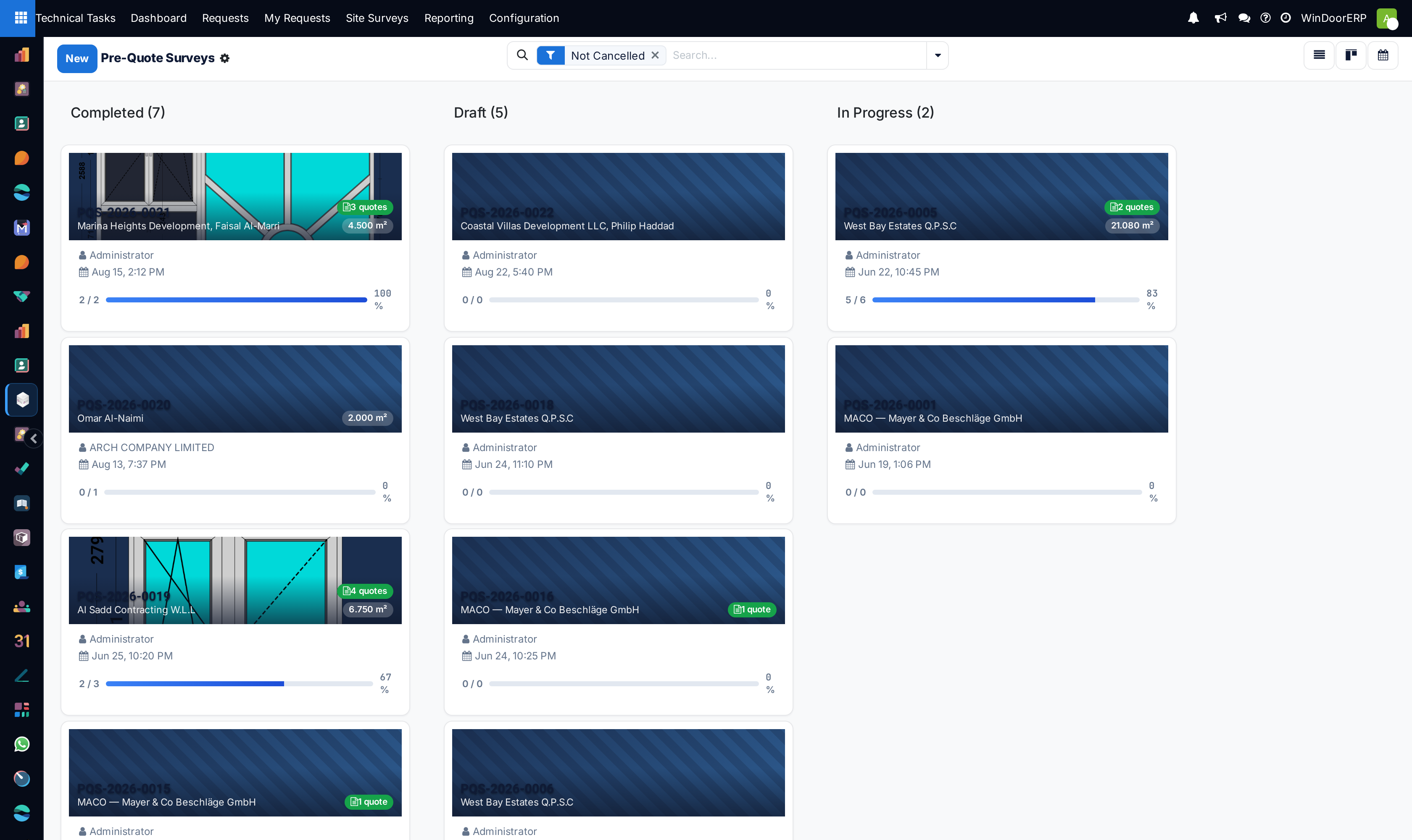Collapse the sidebar with the chevron
The width and height of the screenshot is (1412, 840).
[34, 438]
